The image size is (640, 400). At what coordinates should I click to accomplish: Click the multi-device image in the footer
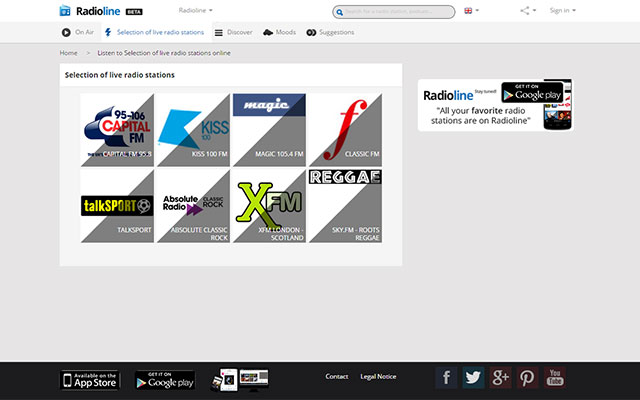(240, 380)
